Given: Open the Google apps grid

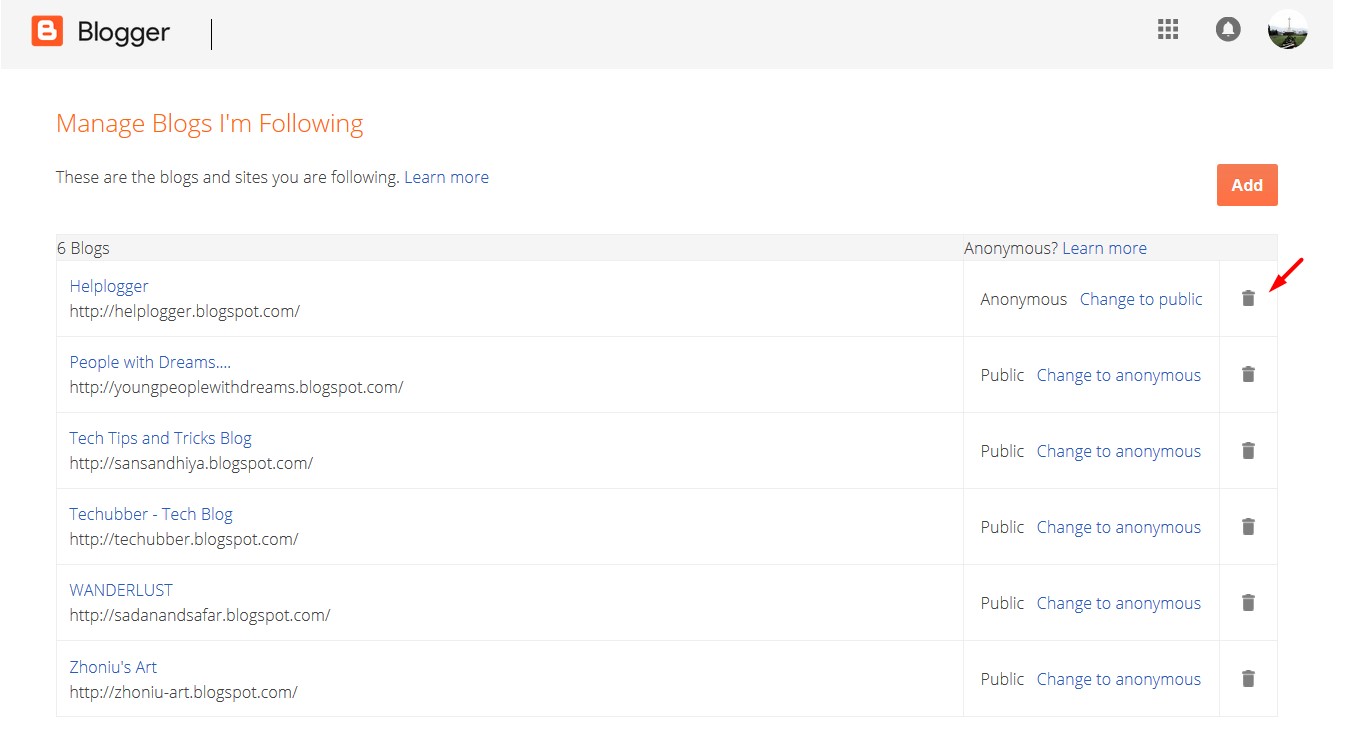Looking at the screenshot, I should pyautogui.click(x=1168, y=30).
